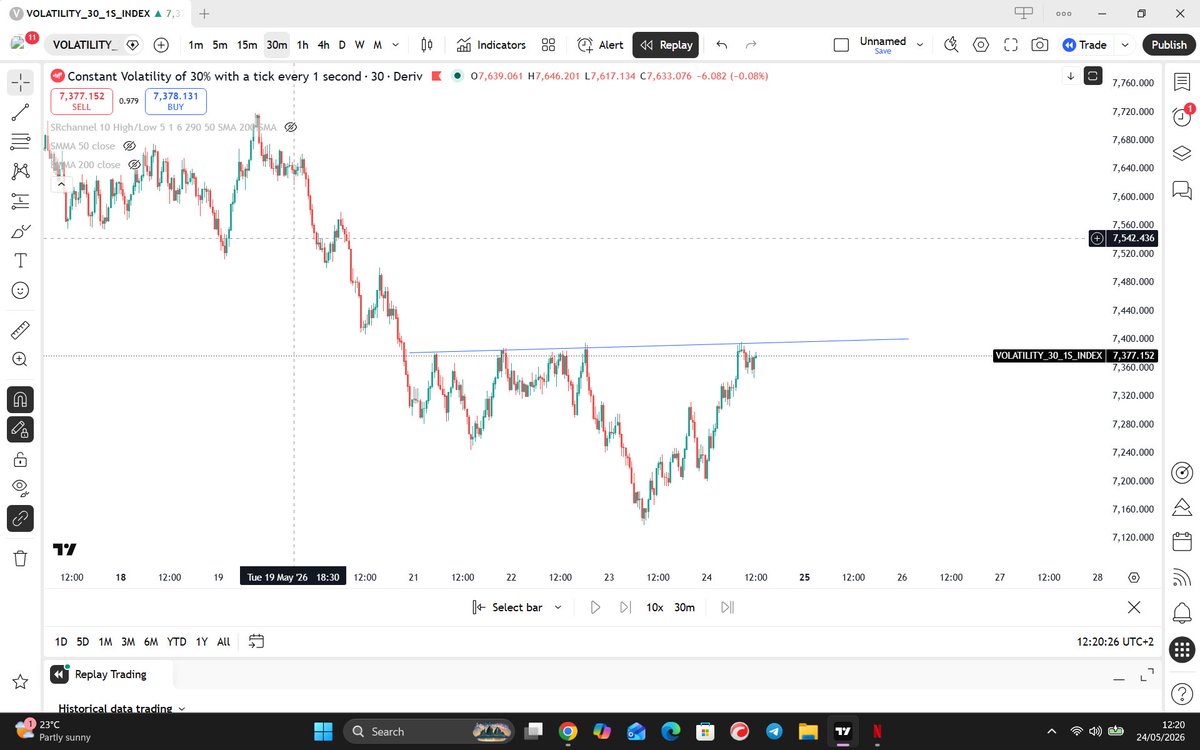Click the red SELL price button
Viewport: 1200px width, 750px height.
(82, 100)
